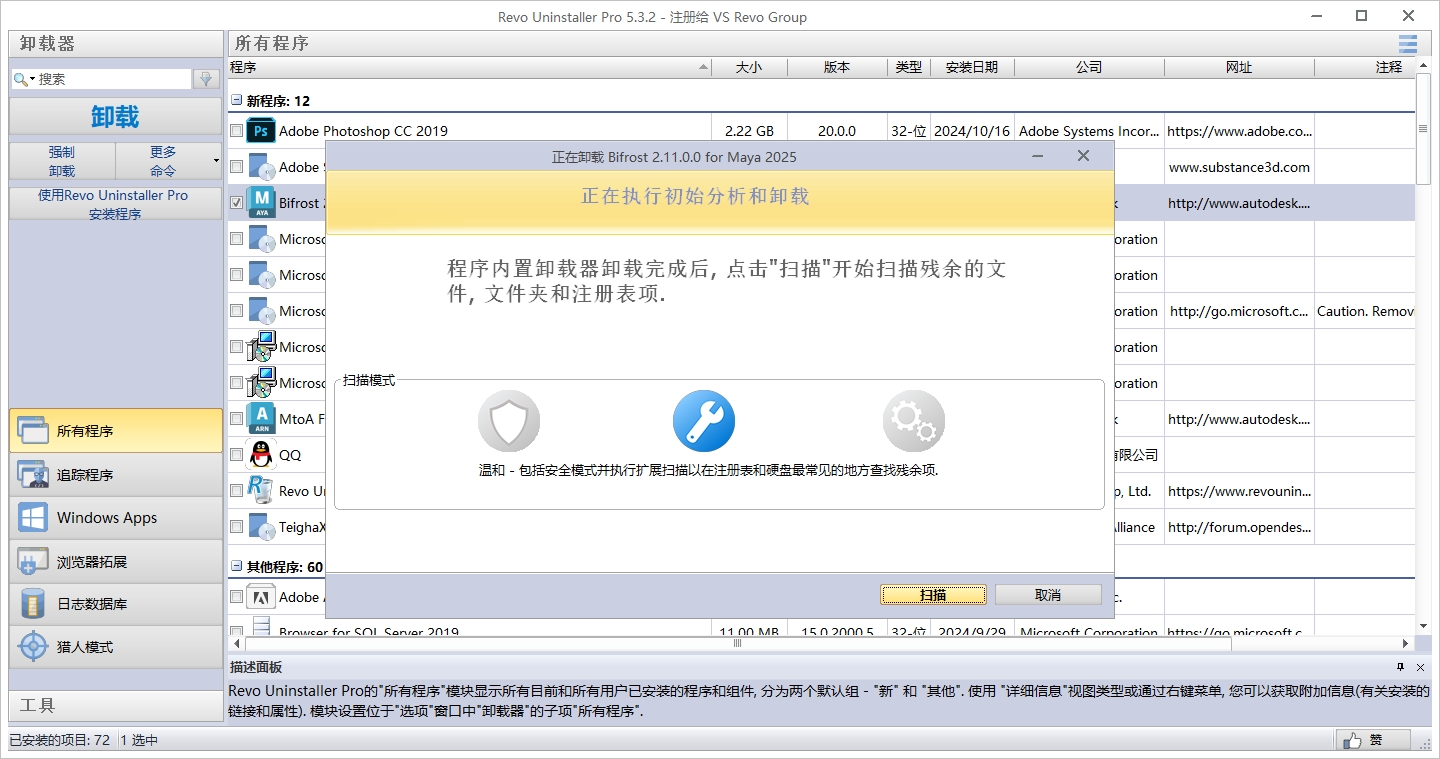Collapse the 卸载器 panel header
Screen dimensions: 1440x759
click(x=116, y=44)
